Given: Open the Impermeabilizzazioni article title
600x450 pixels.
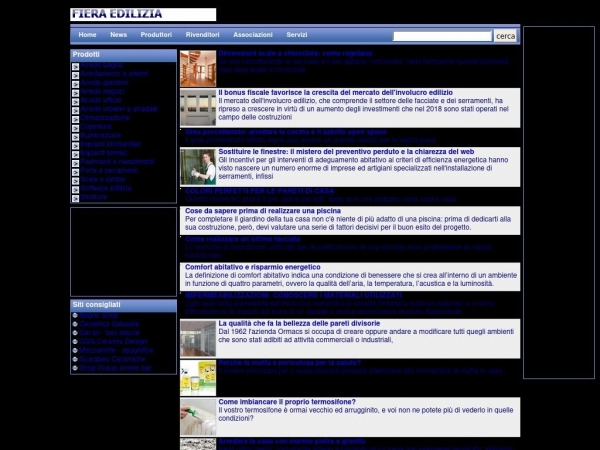Looking at the screenshot, I should tap(293, 295).
